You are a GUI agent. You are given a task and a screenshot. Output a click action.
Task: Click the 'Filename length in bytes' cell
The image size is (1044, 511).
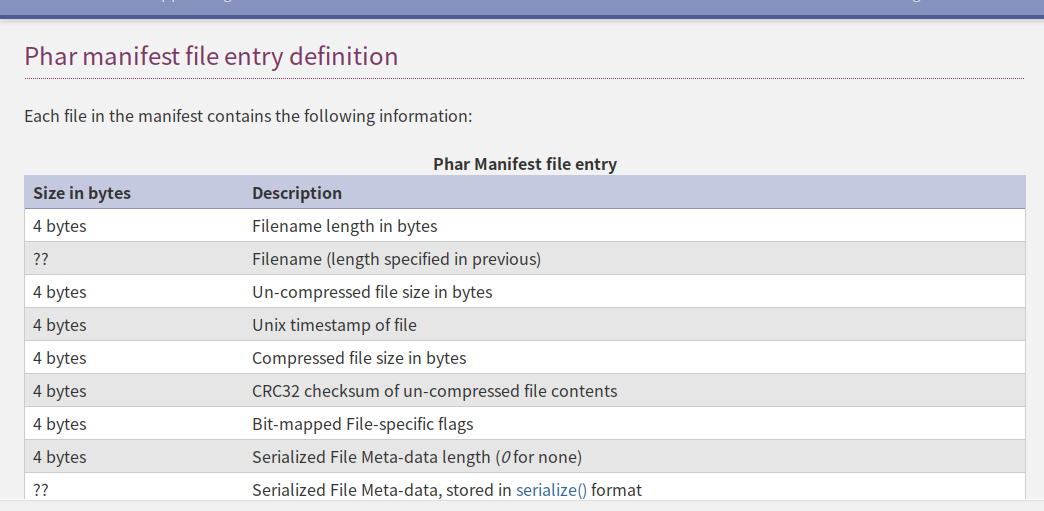click(x=344, y=226)
